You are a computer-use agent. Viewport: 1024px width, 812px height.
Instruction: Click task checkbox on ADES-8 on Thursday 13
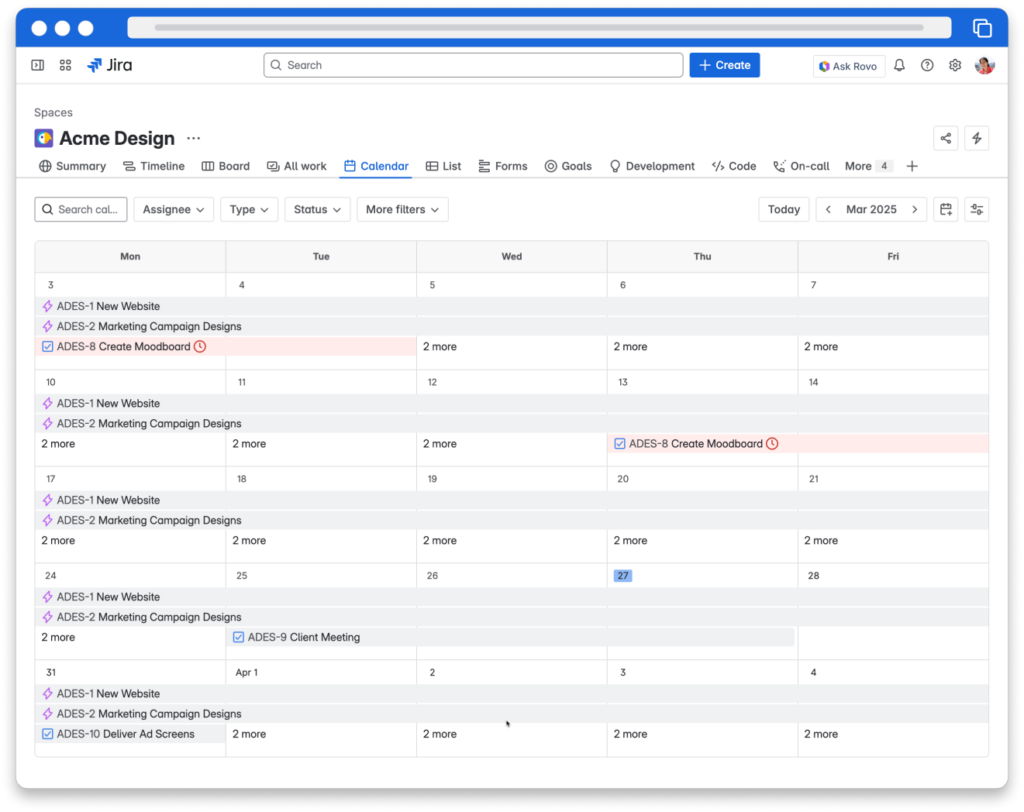coord(620,444)
